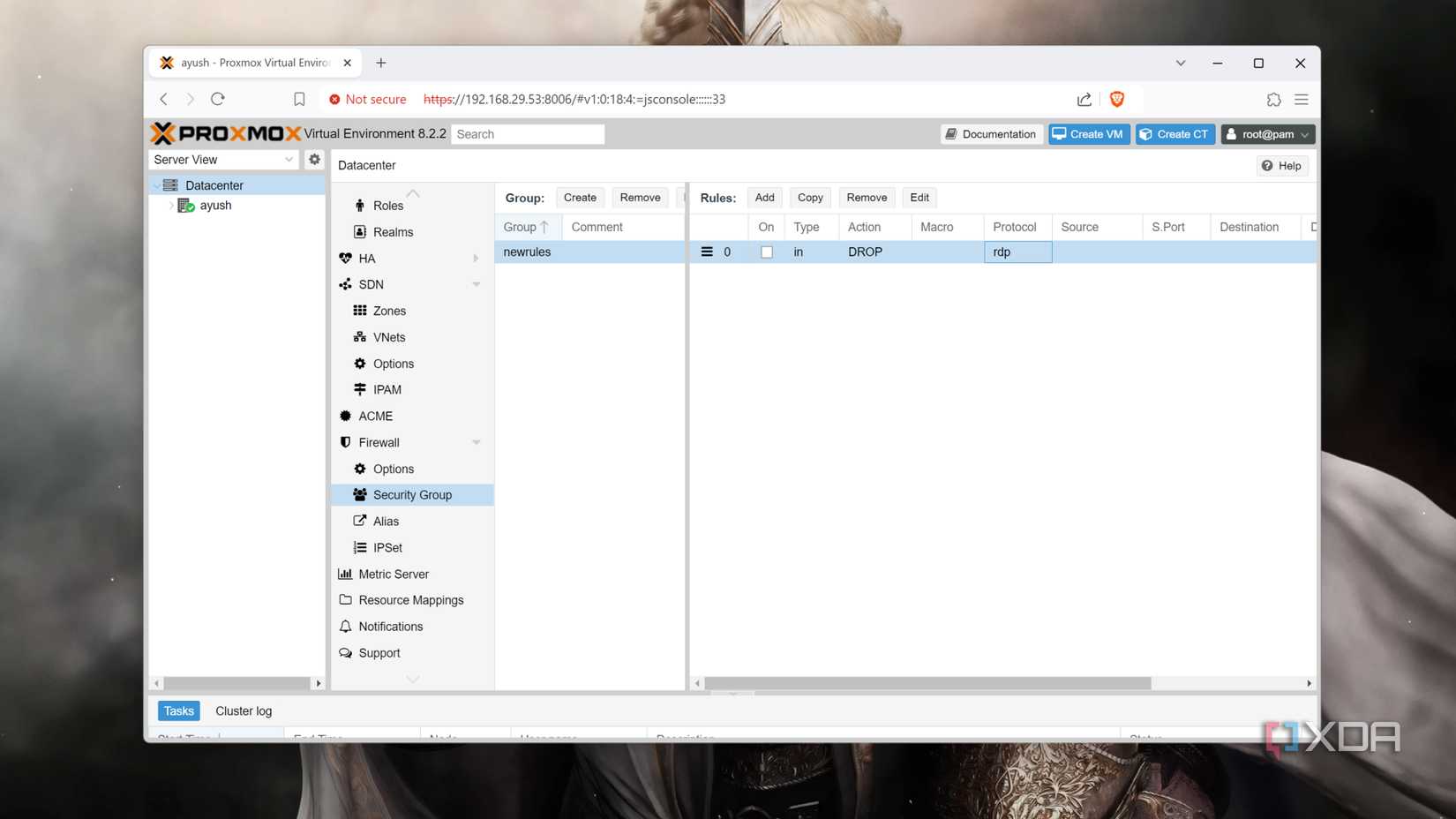The height and width of the screenshot is (819, 1456).
Task: Collapse the SDN section in the sidebar
Action: [476, 284]
